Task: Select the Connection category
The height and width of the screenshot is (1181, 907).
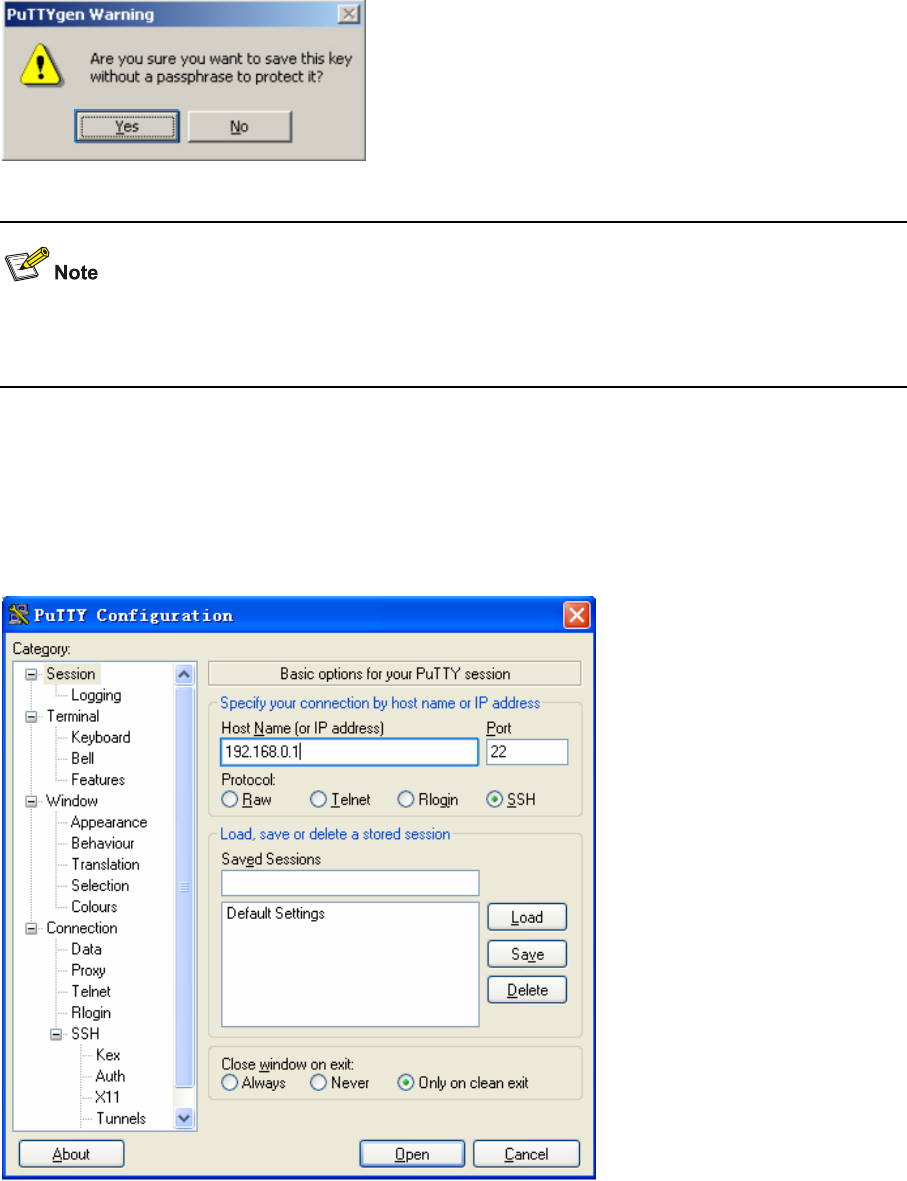Action: click(x=81, y=928)
